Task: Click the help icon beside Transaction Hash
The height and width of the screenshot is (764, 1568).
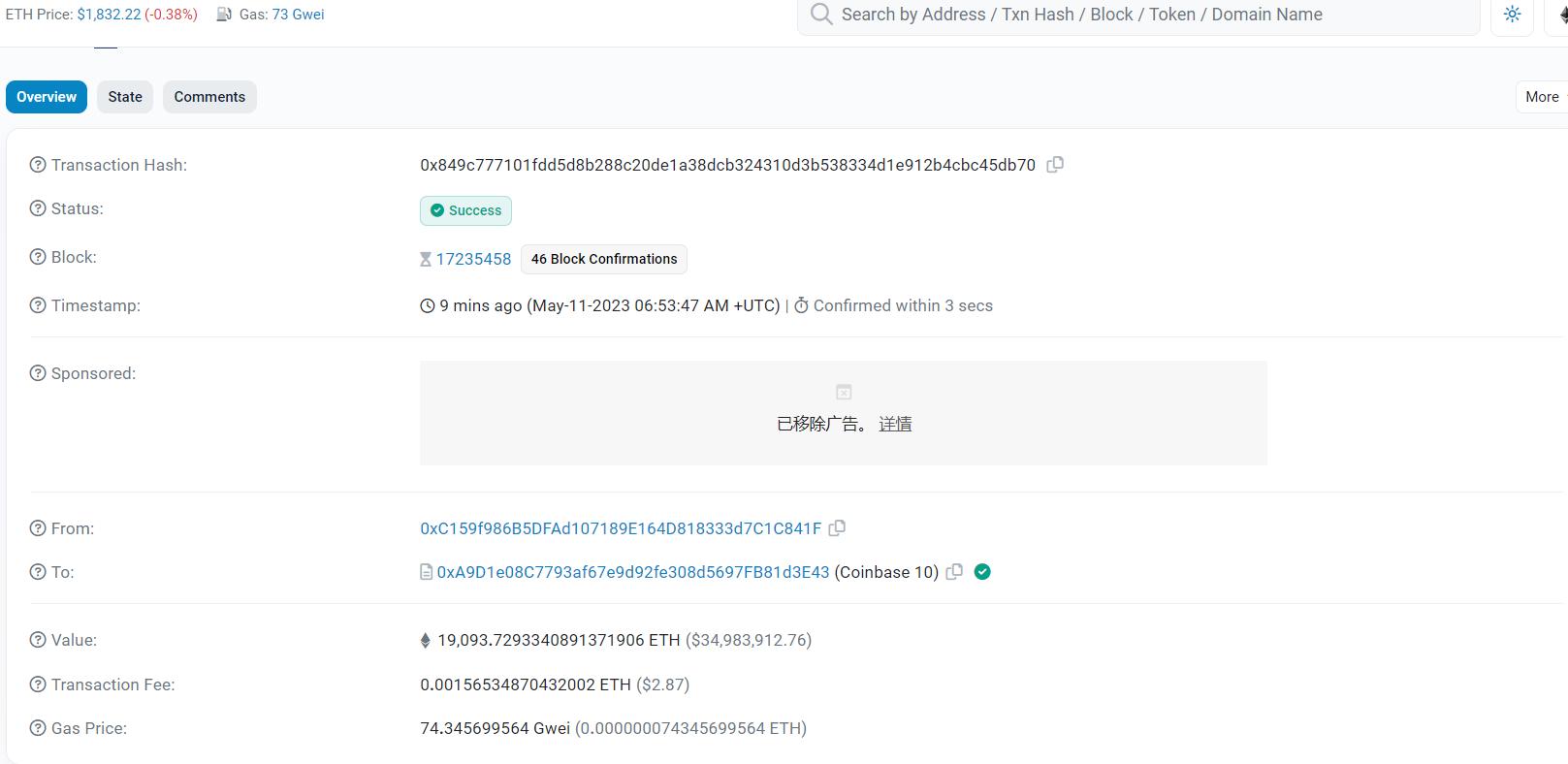Action: pyautogui.click(x=38, y=165)
